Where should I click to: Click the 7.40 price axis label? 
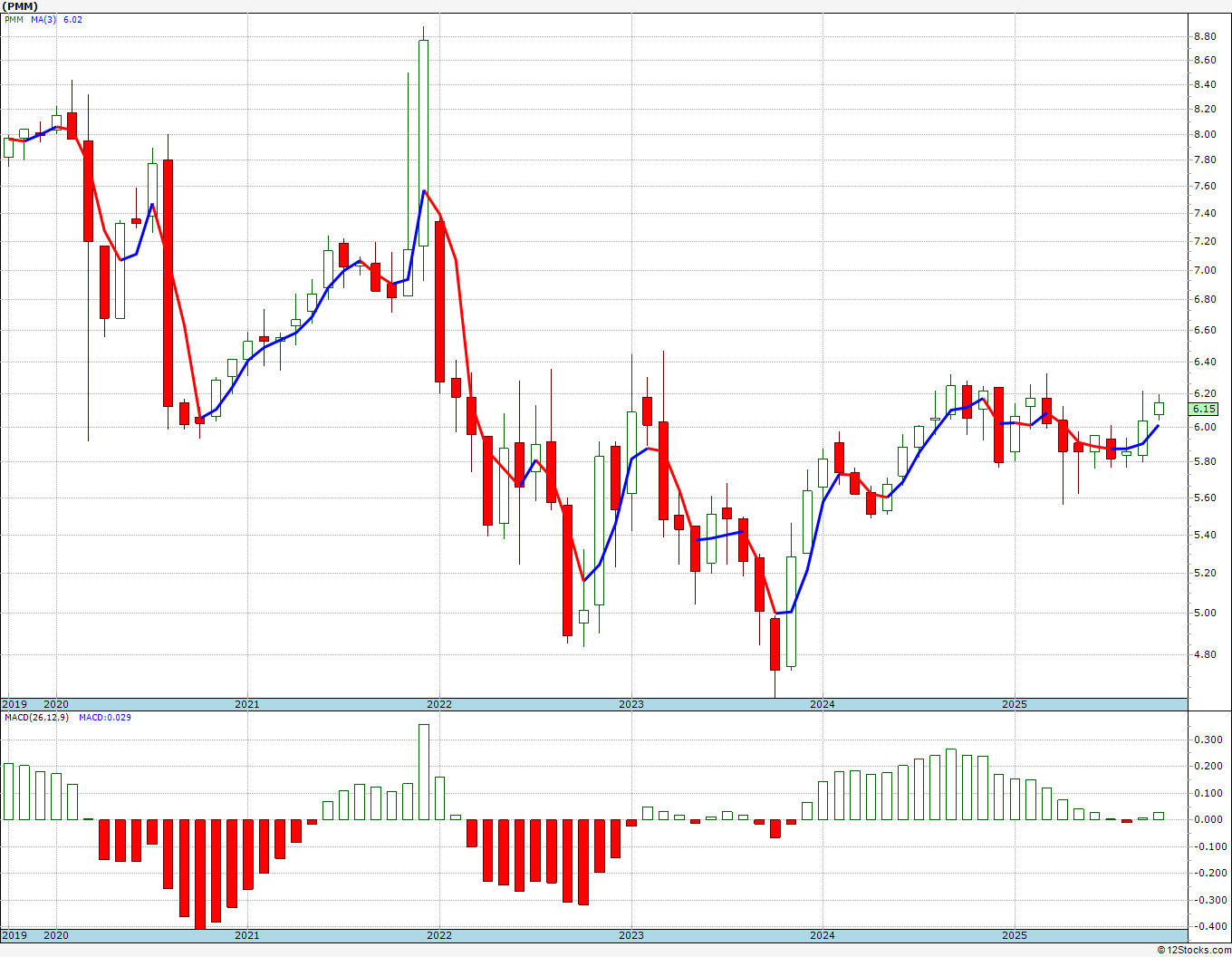(1205, 213)
